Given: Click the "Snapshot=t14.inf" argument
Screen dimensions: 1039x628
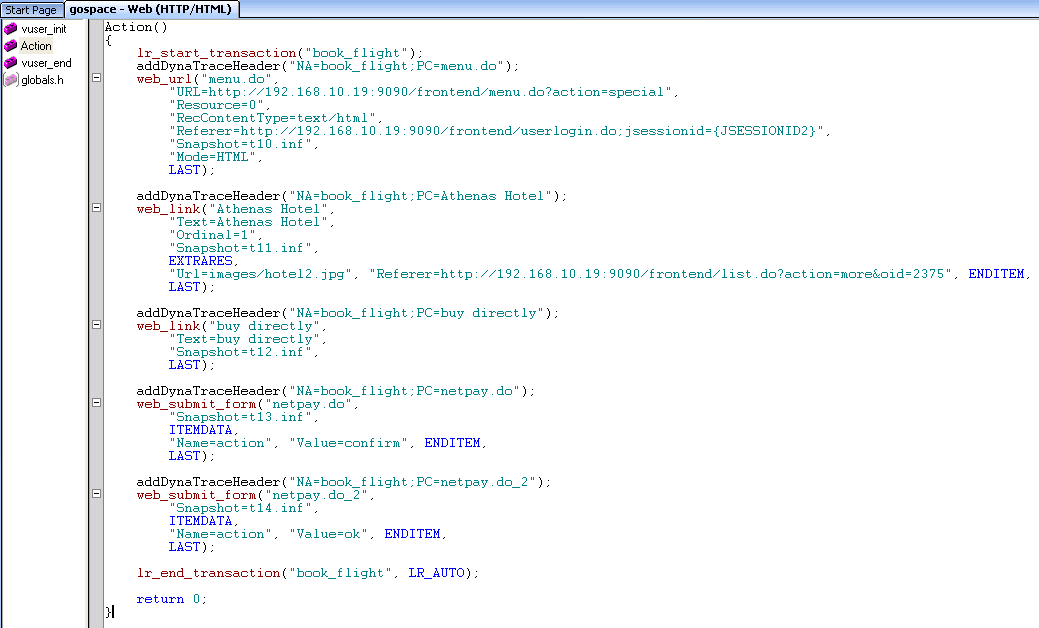Looking at the screenshot, I should pos(240,508).
